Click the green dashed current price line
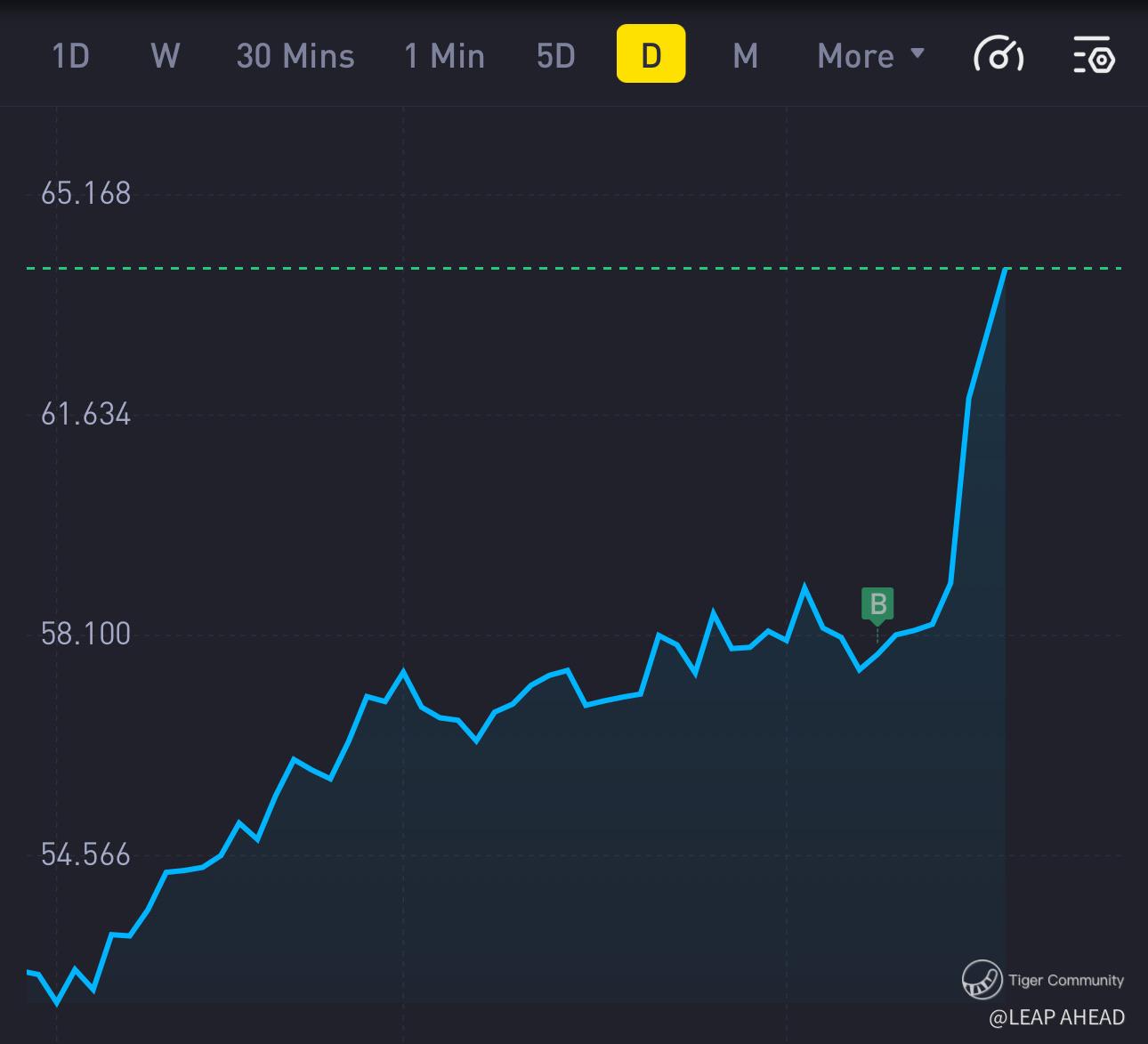The width and height of the screenshot is (1148, 1044). [x=534, y=267]
